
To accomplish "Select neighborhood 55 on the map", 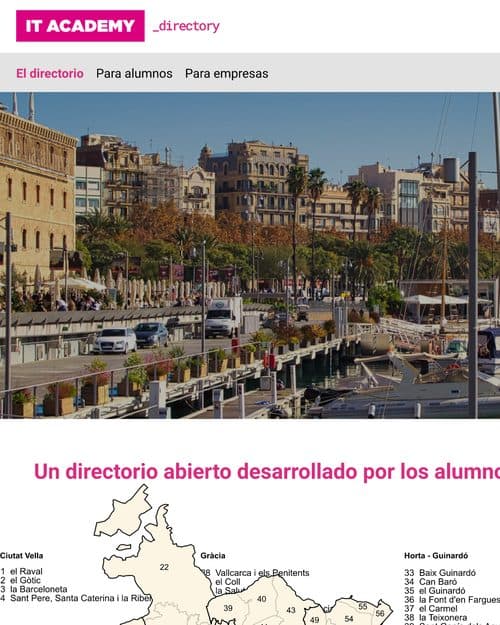I will (x=362, y=606).
